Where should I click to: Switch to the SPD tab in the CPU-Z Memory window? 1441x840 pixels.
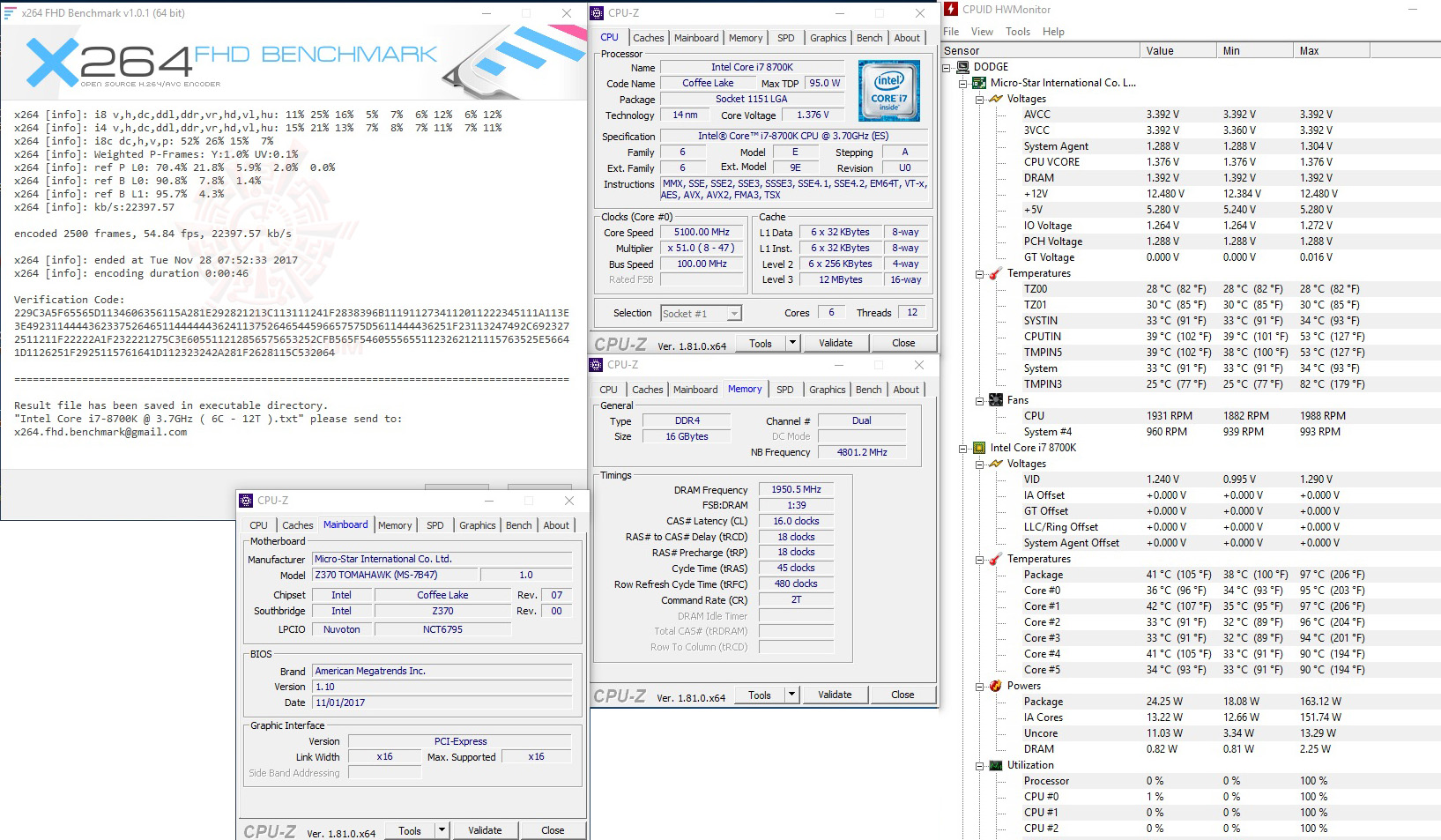(785, 390)
